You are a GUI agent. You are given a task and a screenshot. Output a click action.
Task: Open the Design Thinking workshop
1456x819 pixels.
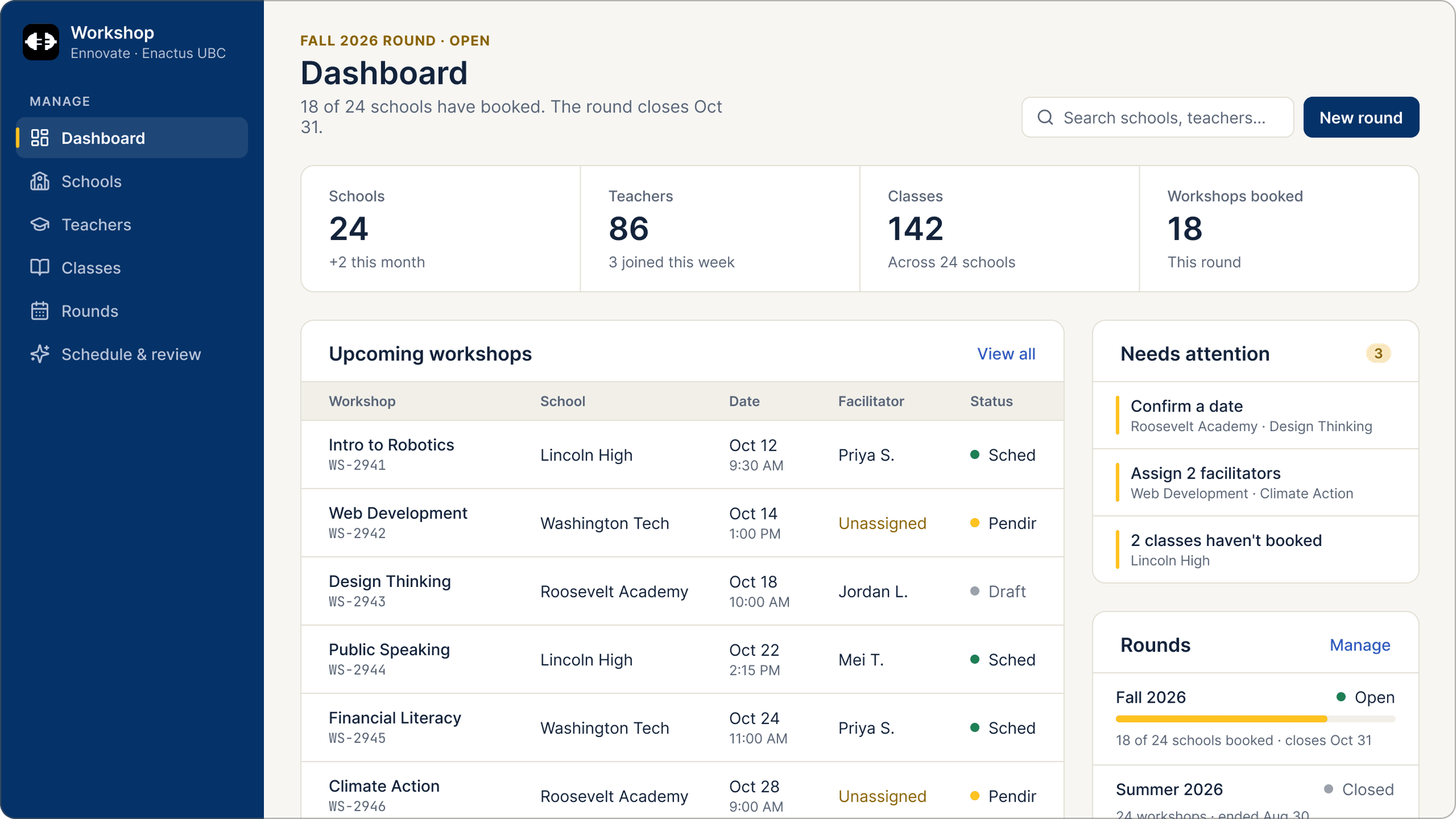click(x=682, y=591)
